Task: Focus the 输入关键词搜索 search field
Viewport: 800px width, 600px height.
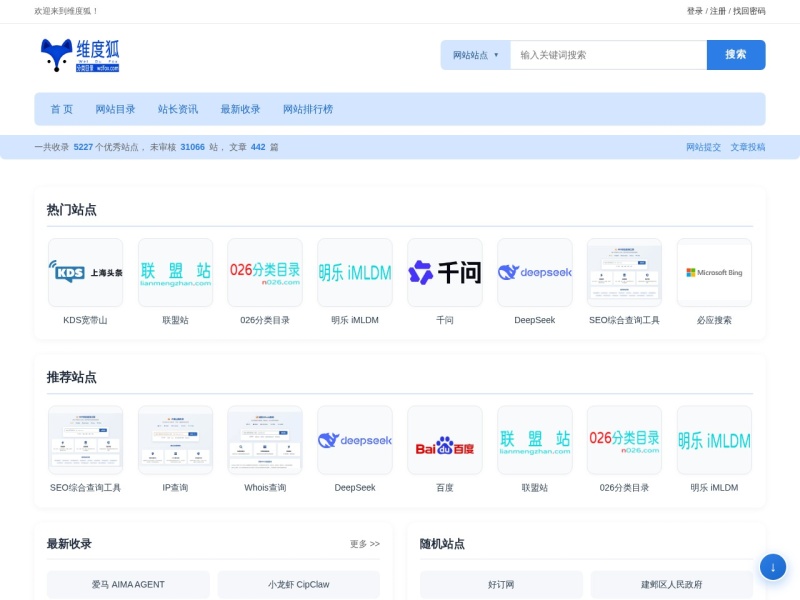Action: [608, 55]
